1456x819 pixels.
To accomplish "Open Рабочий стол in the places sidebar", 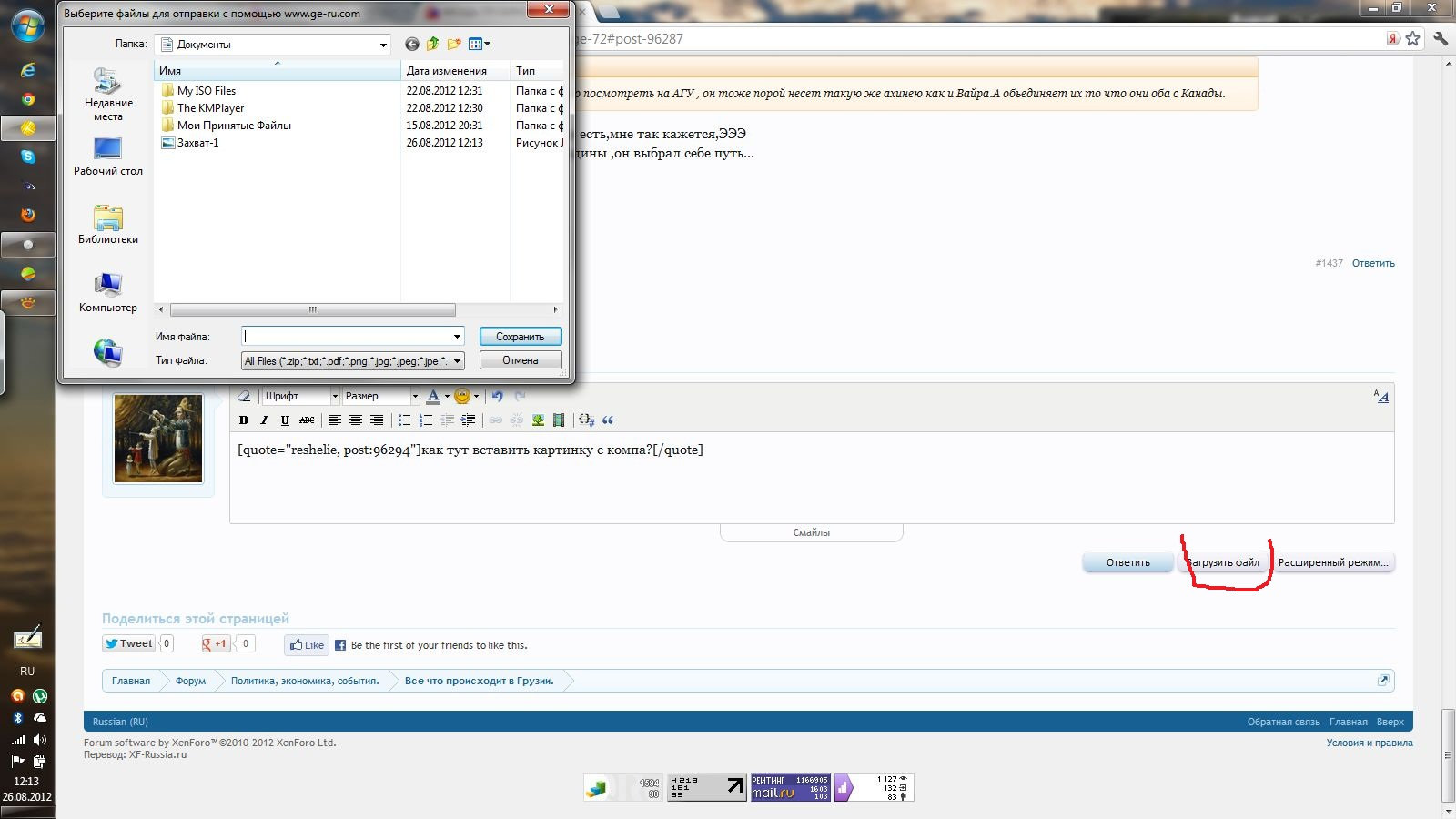I will pos(107,157).
